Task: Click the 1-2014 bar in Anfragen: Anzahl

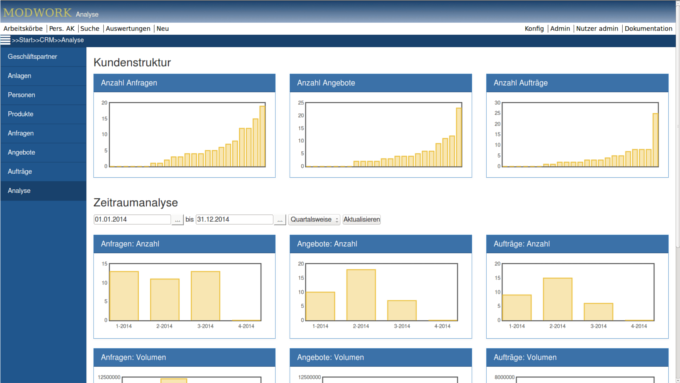Action: point(124,296)
